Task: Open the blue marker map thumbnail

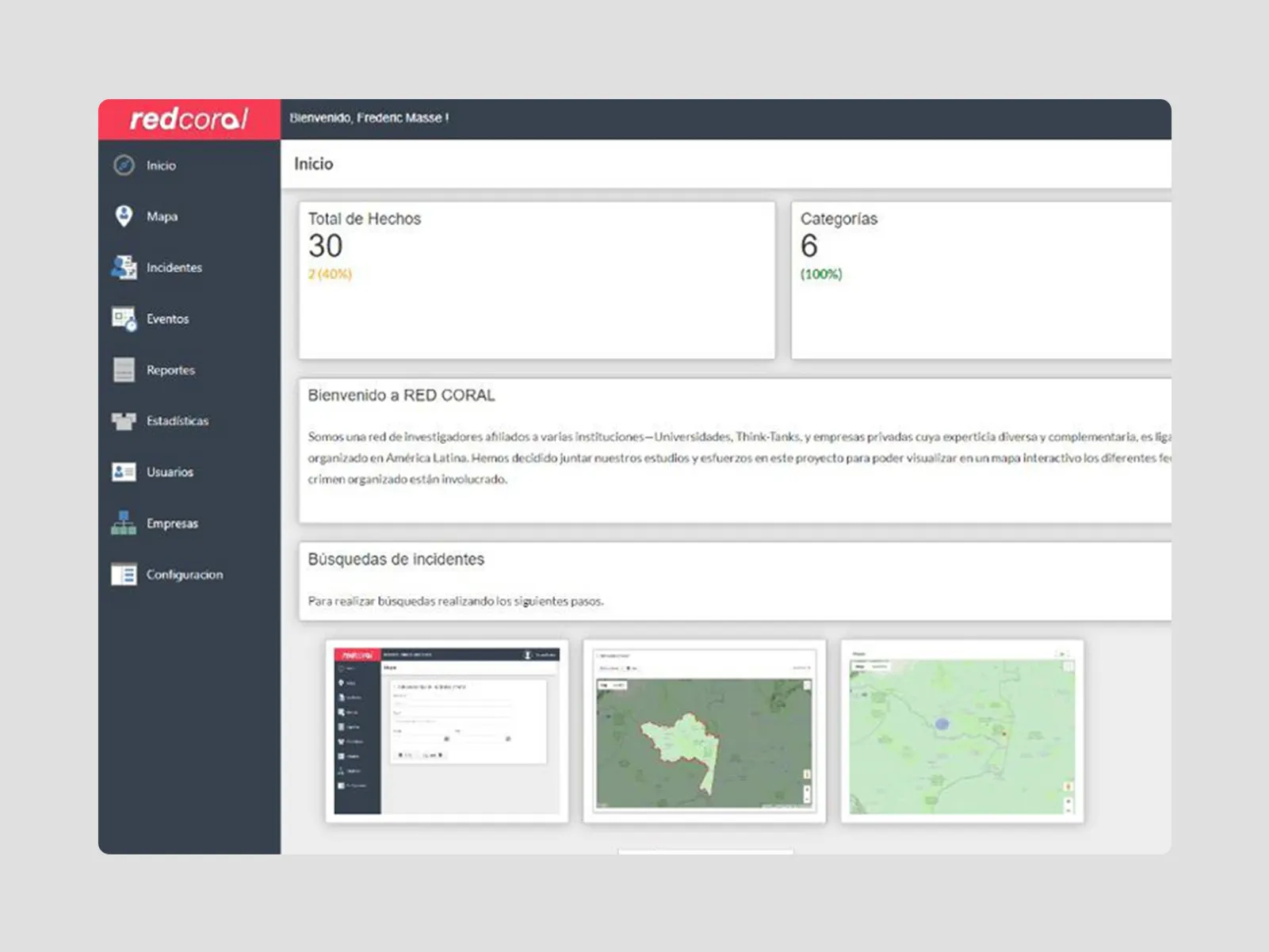Action: (x=961, y=731)
